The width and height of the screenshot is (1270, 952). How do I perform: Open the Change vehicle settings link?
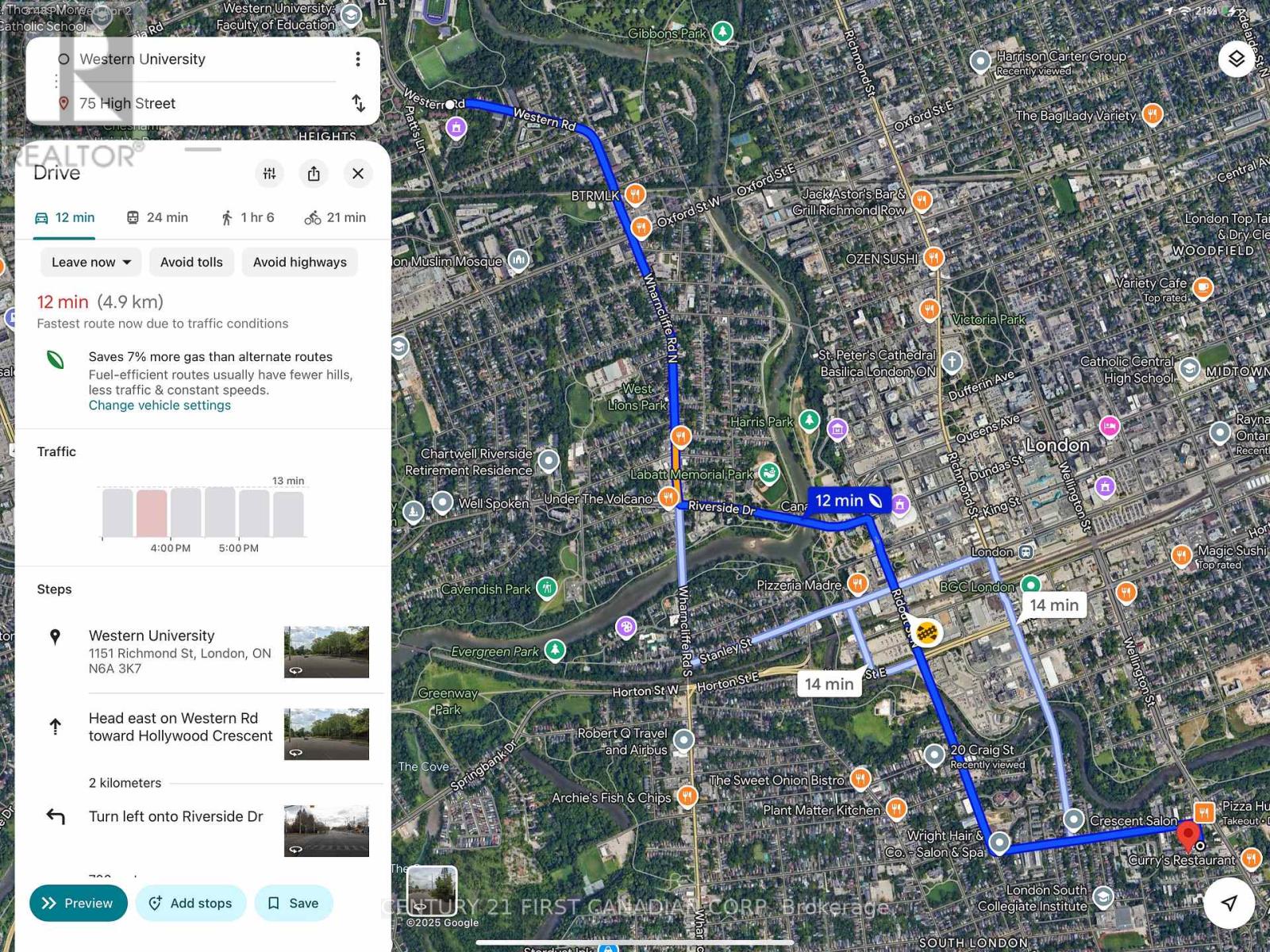click(x=160, y=405)
